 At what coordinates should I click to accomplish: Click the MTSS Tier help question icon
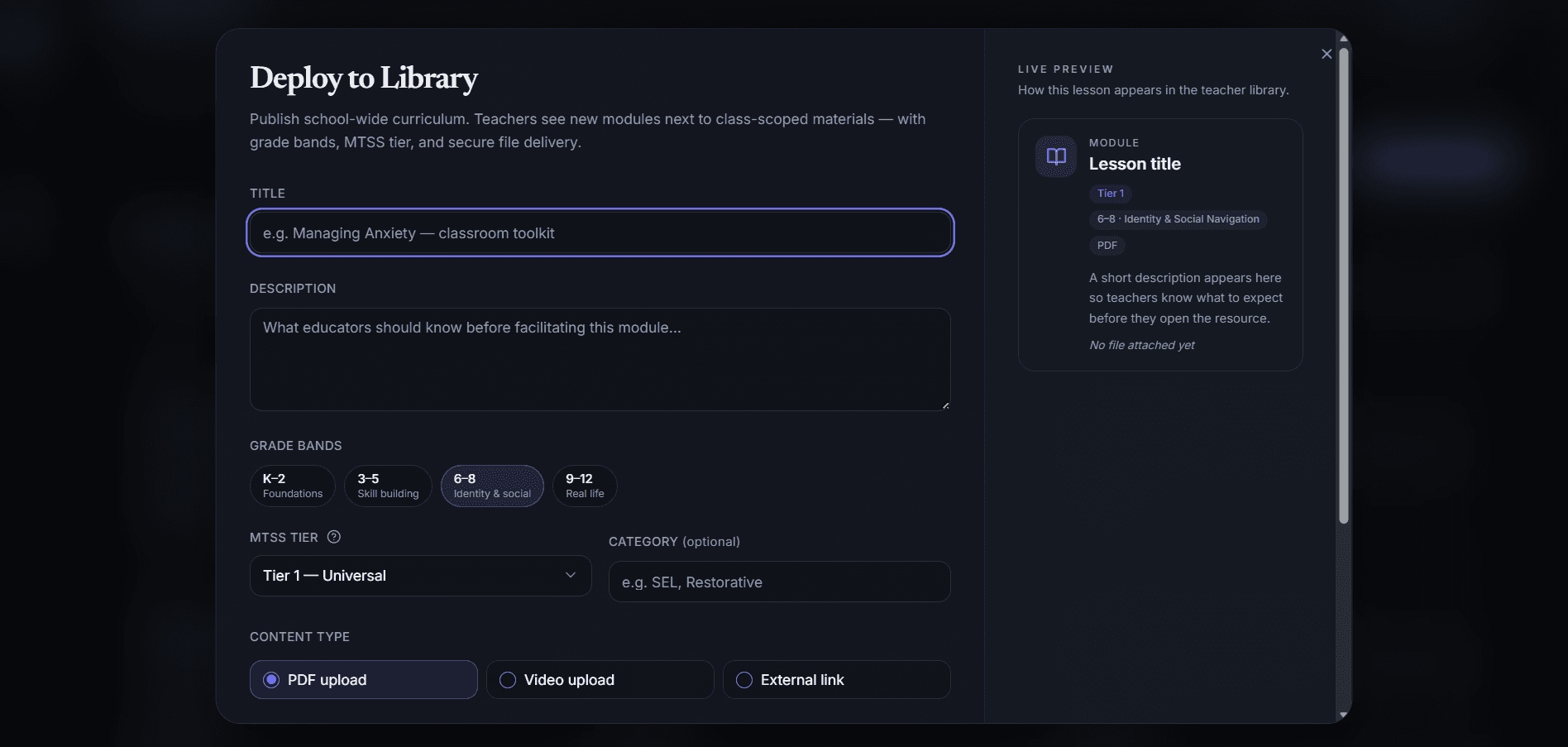pyautogui.click(x=334, y=537)
